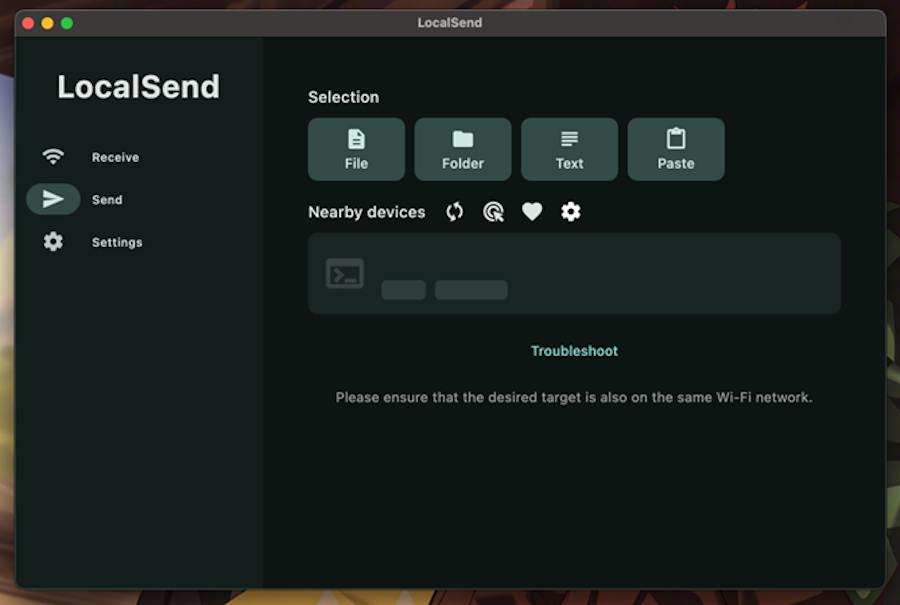The width and height of the screenshot is (900, 605).
Task: Click the Paste clipboard button
Action: pos(676,149)
